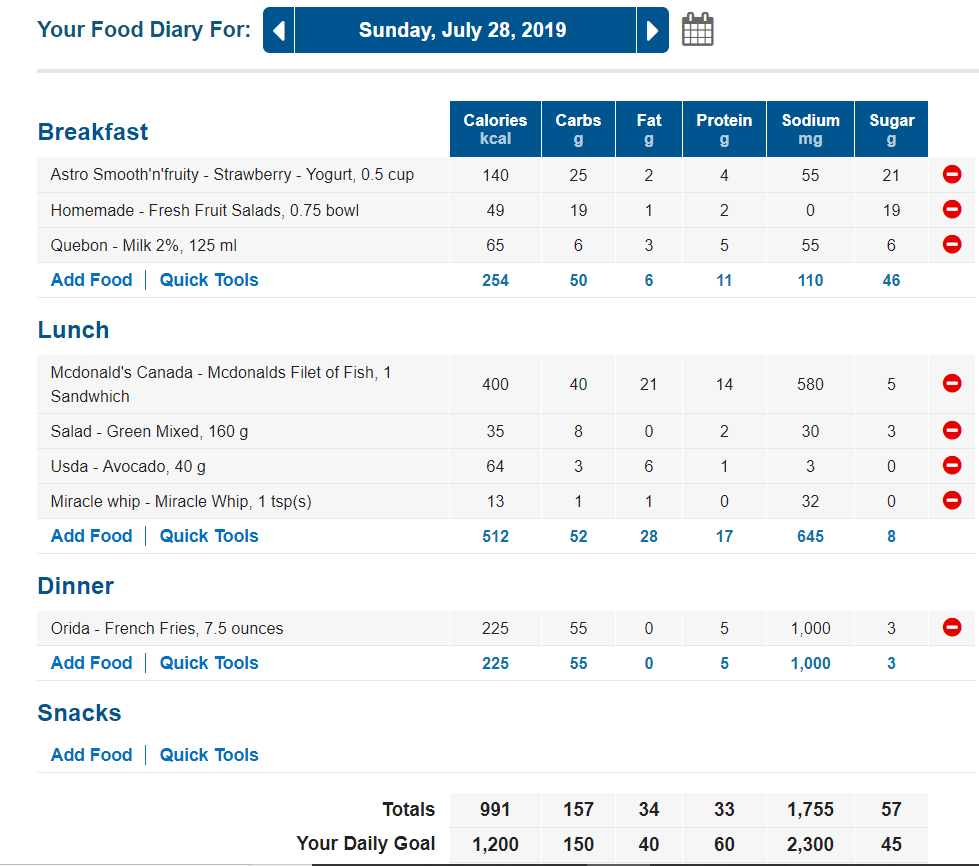979x866 pixels.
Task: Add Food to Breakfast
Action: 91,280
